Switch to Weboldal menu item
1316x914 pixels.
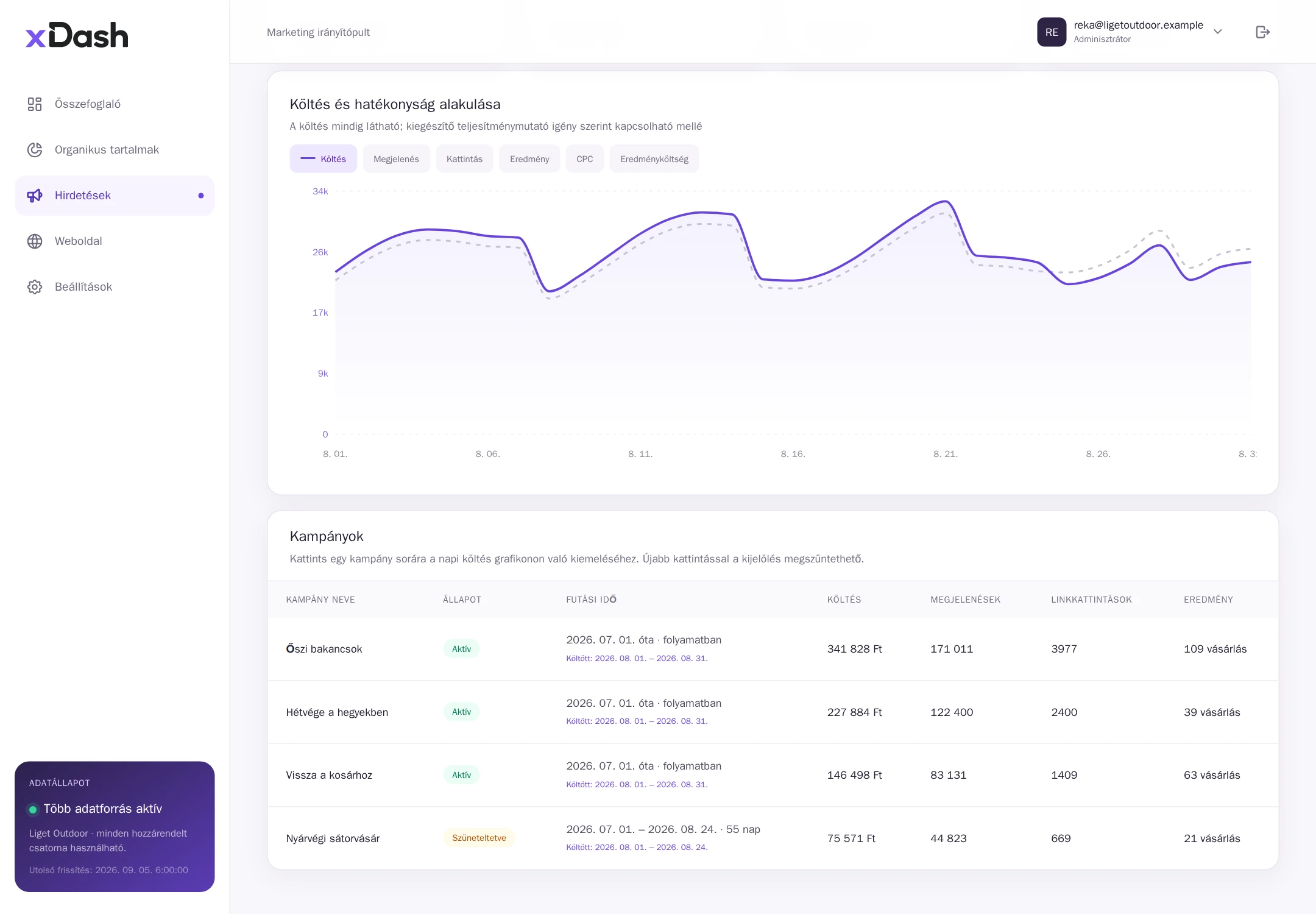coord(115,241)
